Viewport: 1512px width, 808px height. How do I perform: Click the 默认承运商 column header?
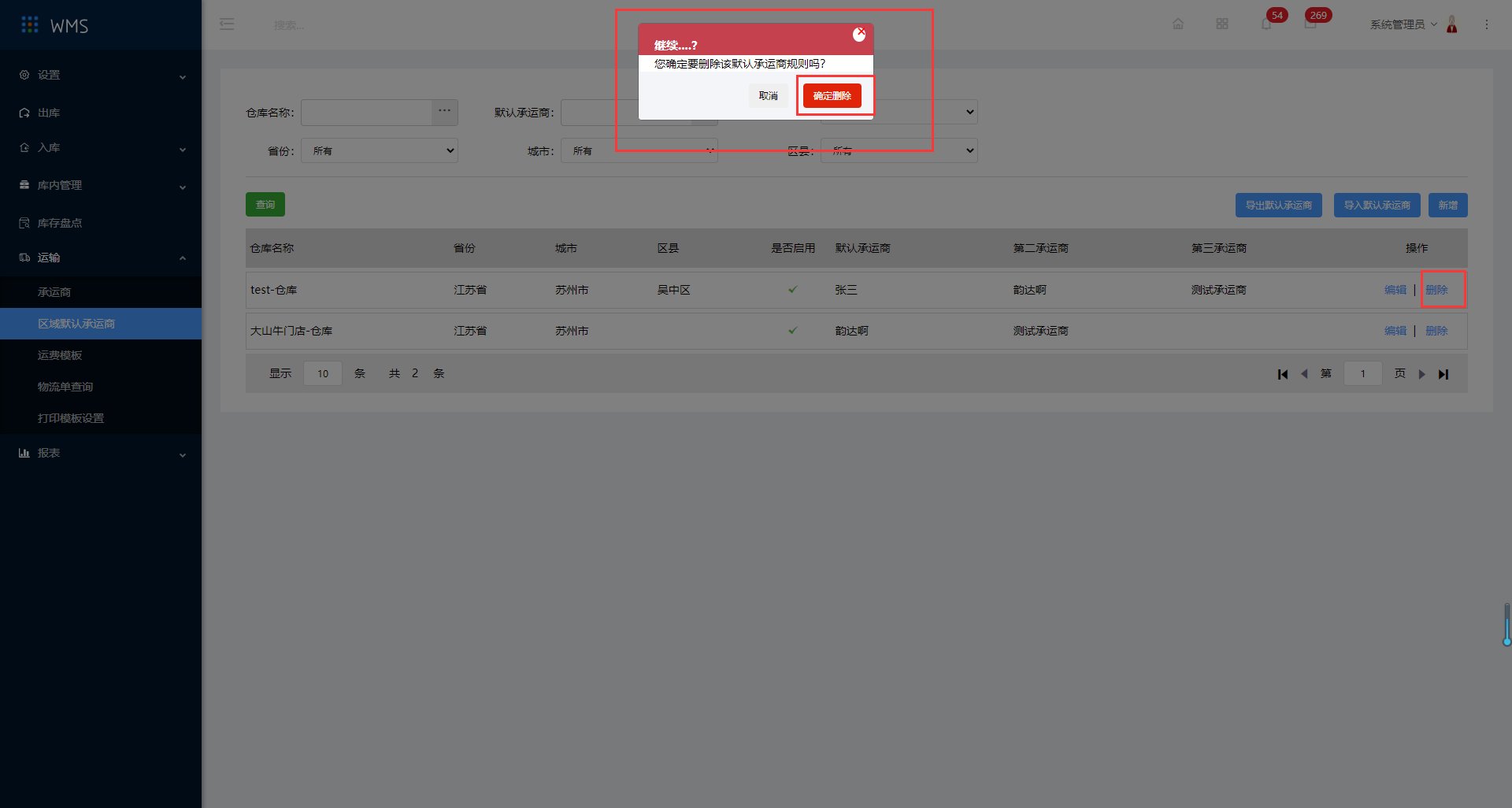(x=863, y=248)
